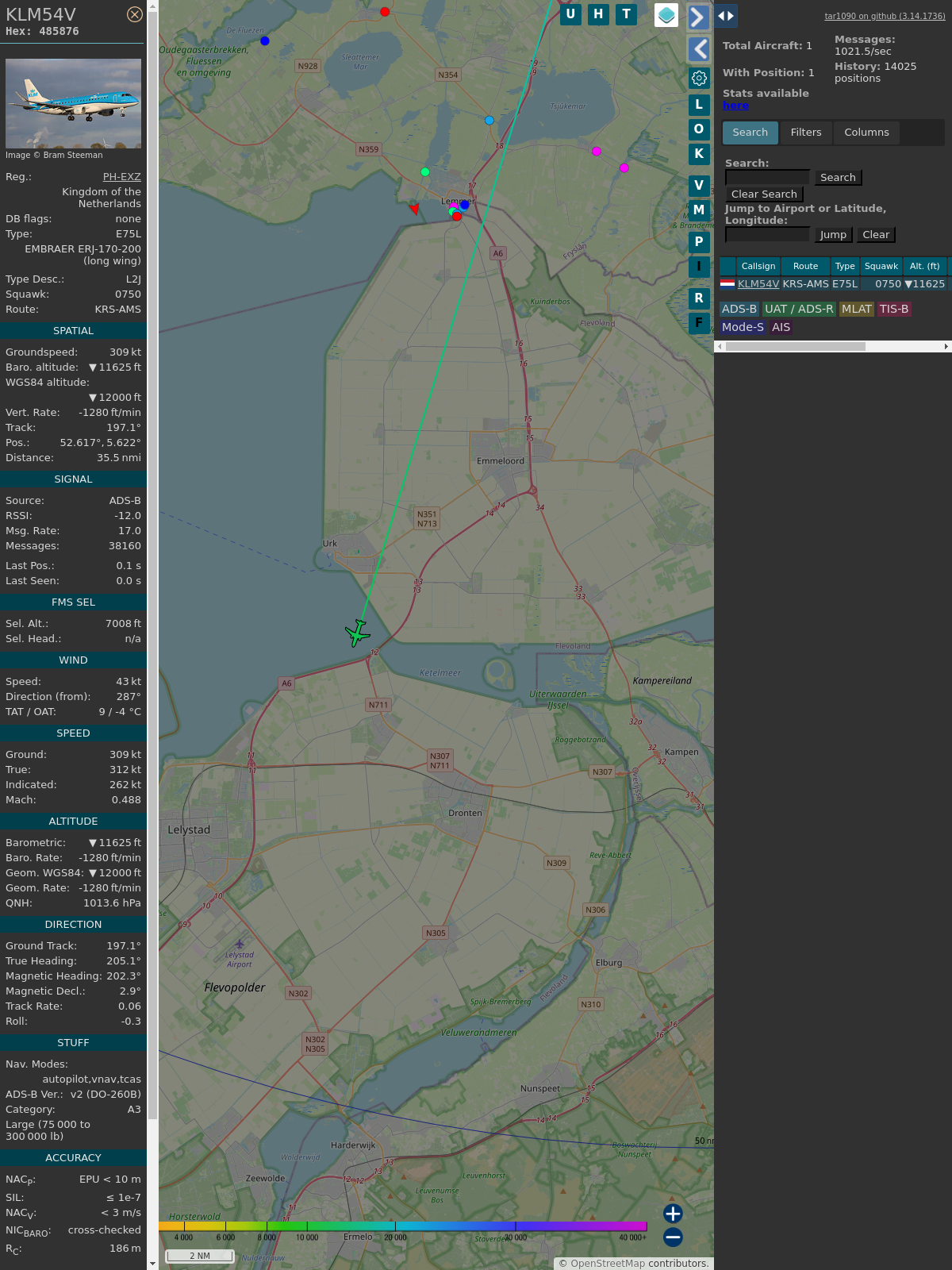952x1270 pixels.
Task: Toggle the H map button
Action: point(598,14)
